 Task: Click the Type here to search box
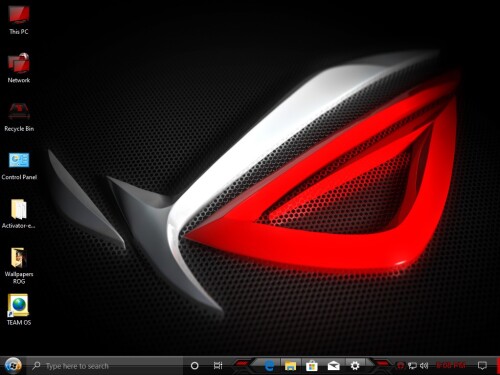(105, 366)
